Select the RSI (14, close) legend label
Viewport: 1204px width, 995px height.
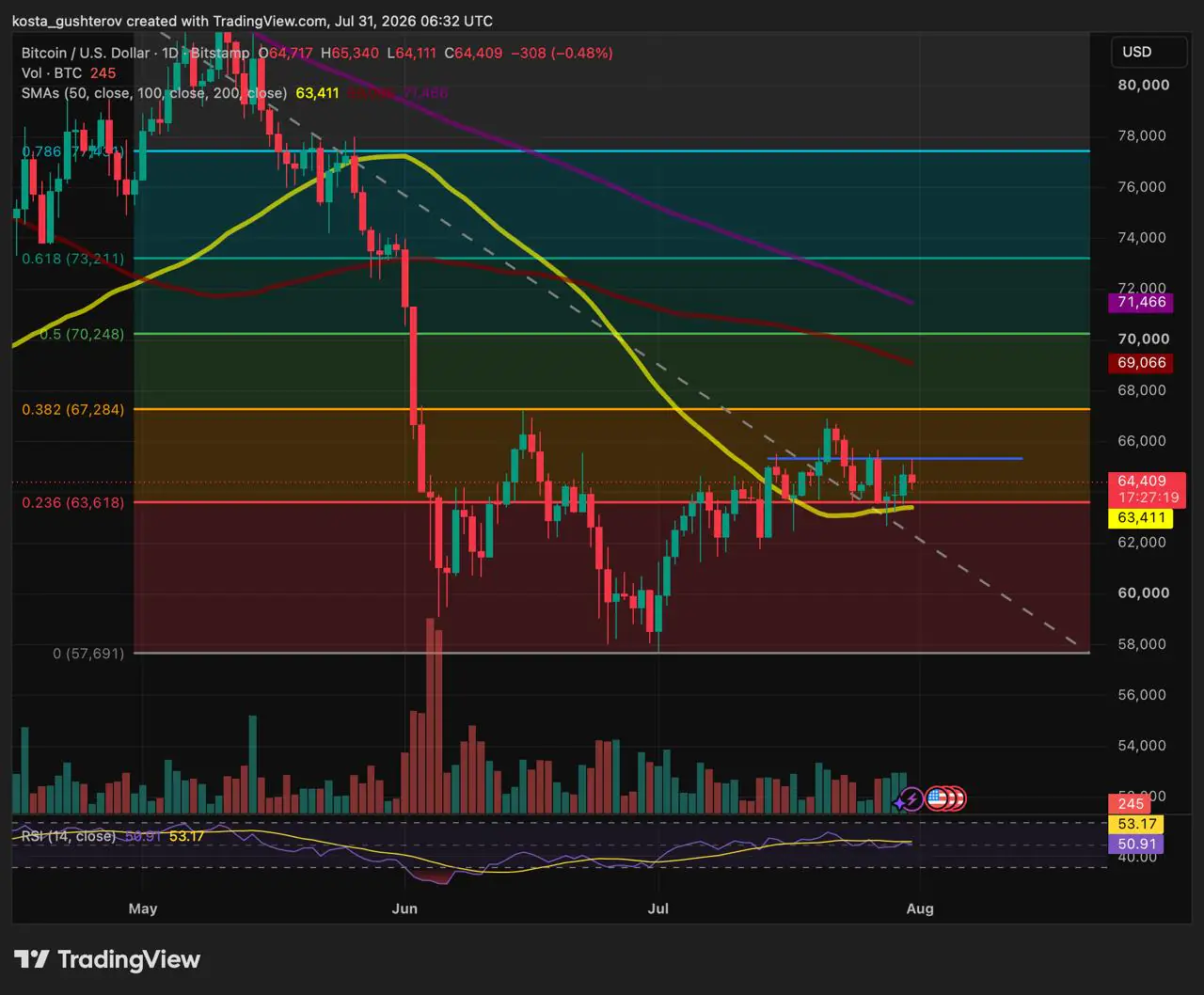(69, 836)
